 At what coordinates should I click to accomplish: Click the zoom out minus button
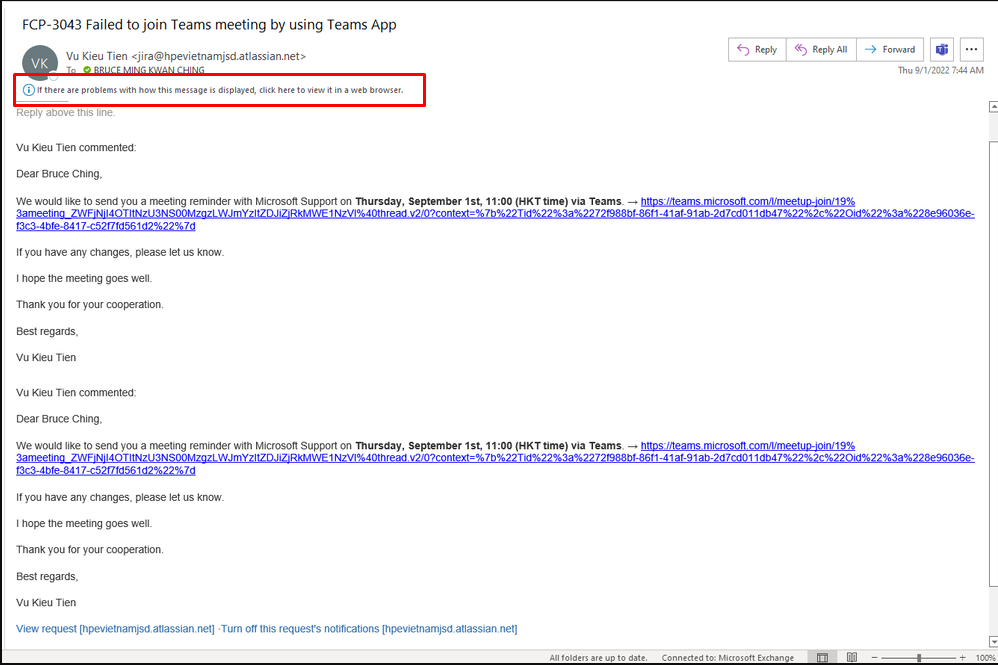point(875,657)
